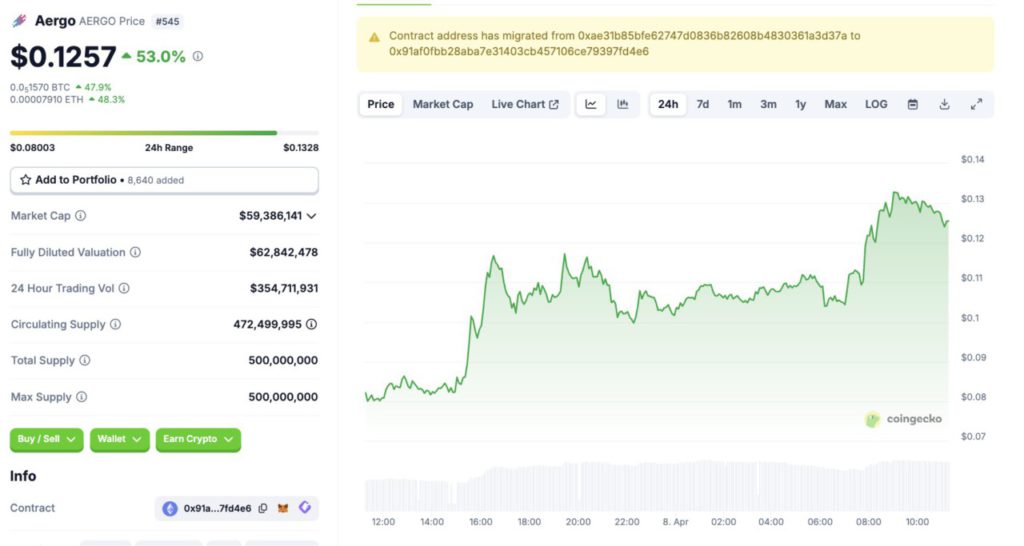
Task: Click the Total Supply 500,000,000 value
Action: (x=283, y=360)
